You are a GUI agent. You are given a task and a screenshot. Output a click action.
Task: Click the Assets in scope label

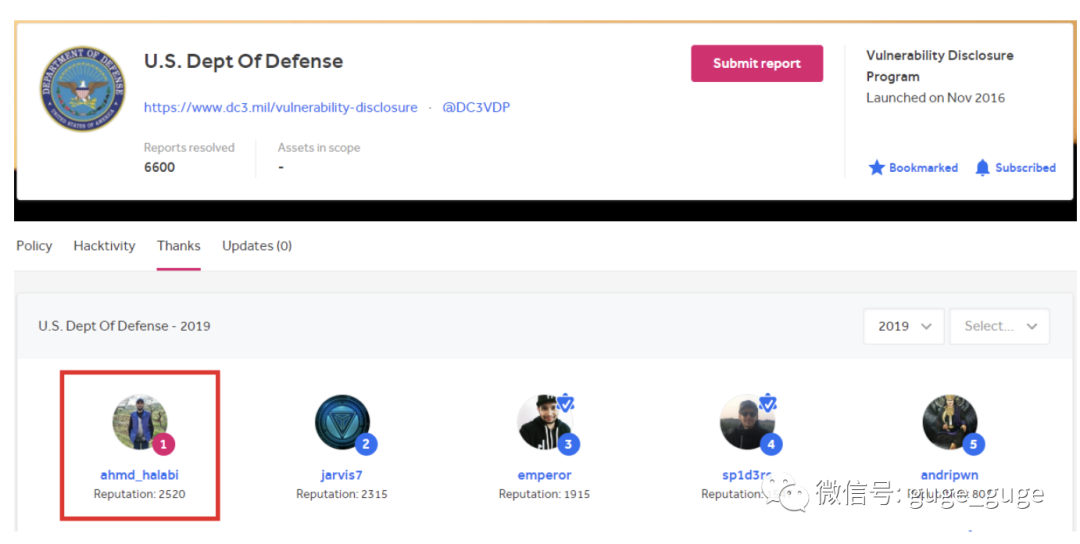click(x=319, y=147)
